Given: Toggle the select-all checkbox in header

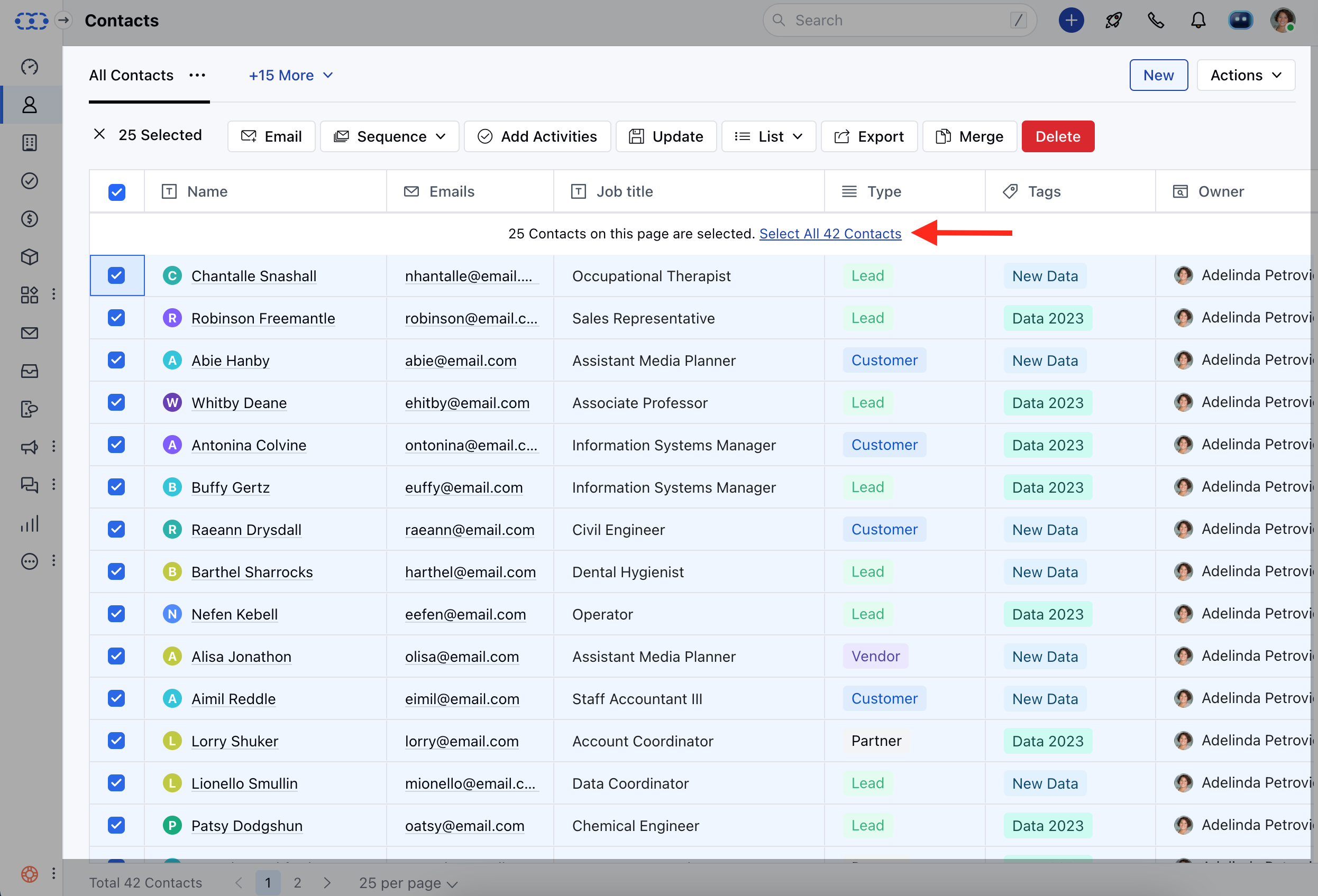Looking at the screenshot, I should (116, 192).
